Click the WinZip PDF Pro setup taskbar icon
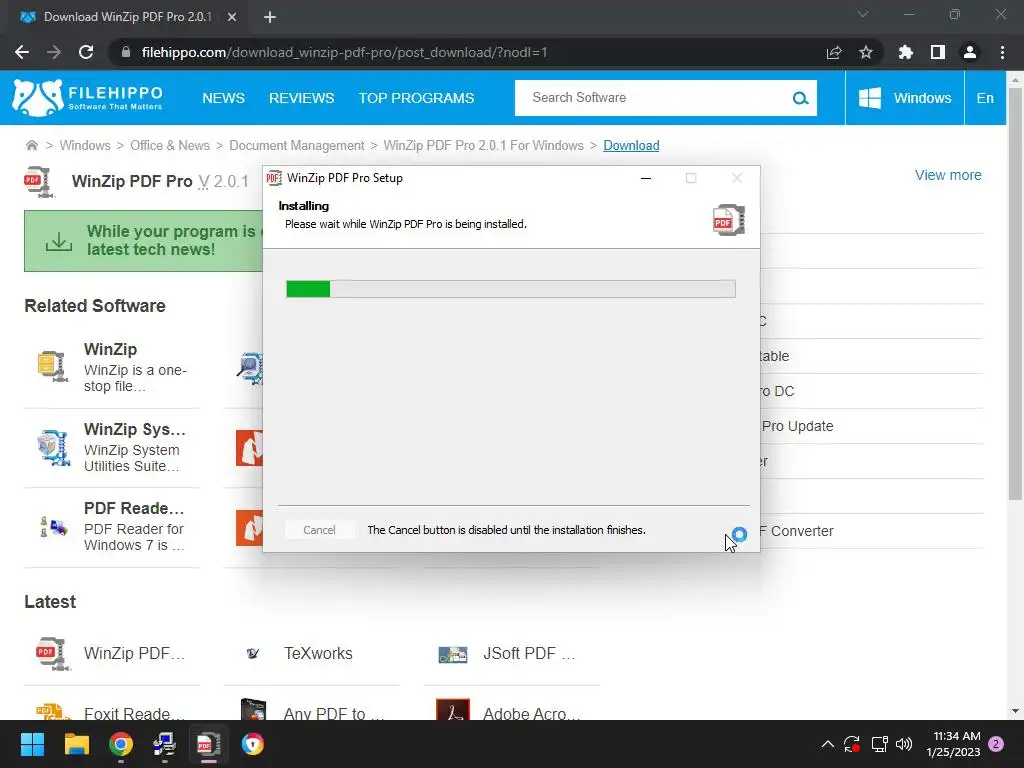 [209, 744]
